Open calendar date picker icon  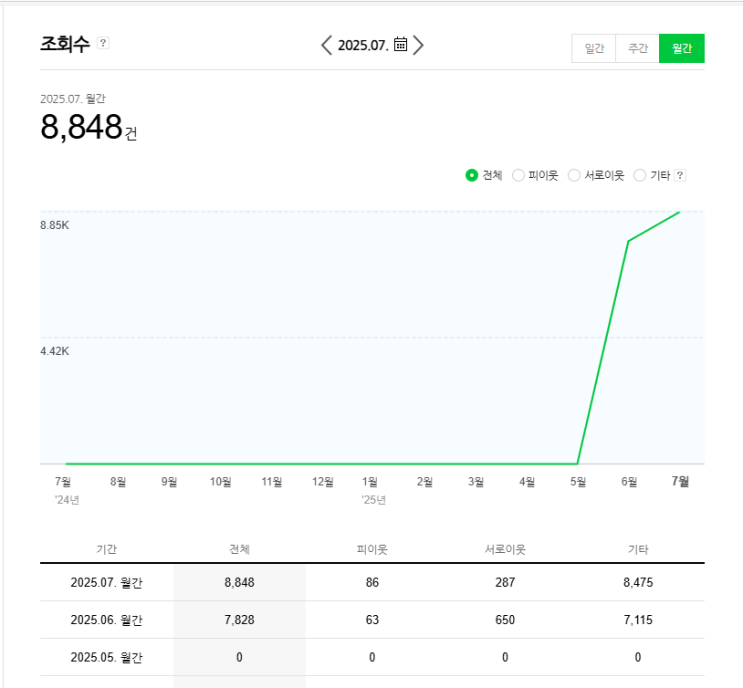coord(400,44)
